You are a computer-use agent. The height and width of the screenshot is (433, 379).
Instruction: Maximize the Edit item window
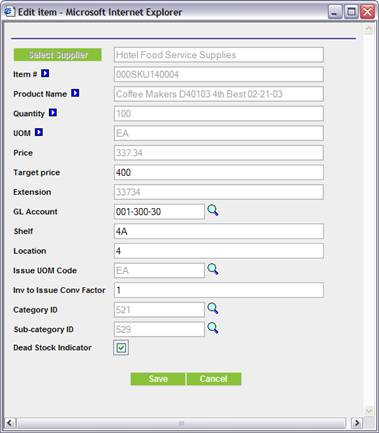[x=351, y=12]
